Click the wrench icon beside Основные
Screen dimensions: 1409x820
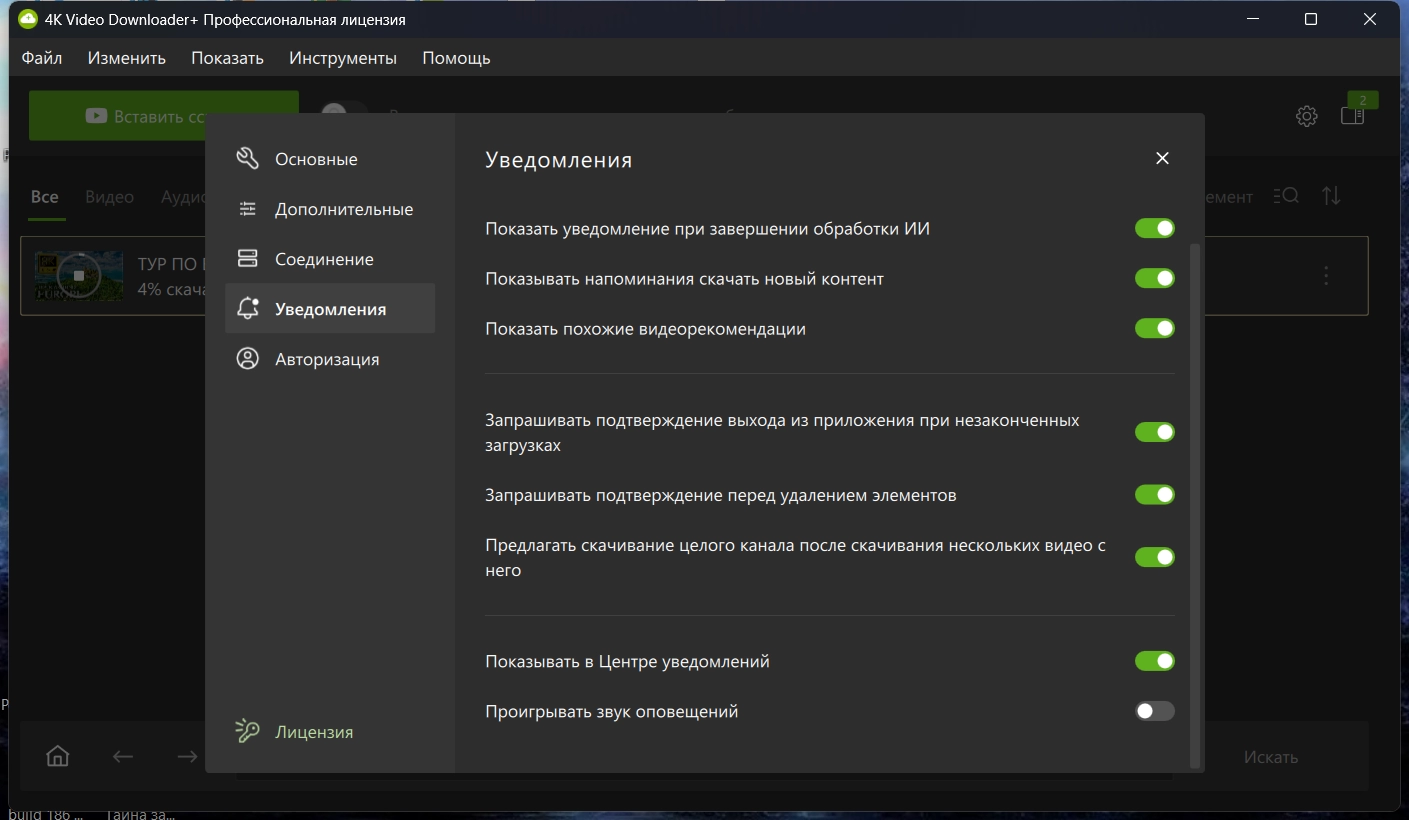(x=247, y=159)
